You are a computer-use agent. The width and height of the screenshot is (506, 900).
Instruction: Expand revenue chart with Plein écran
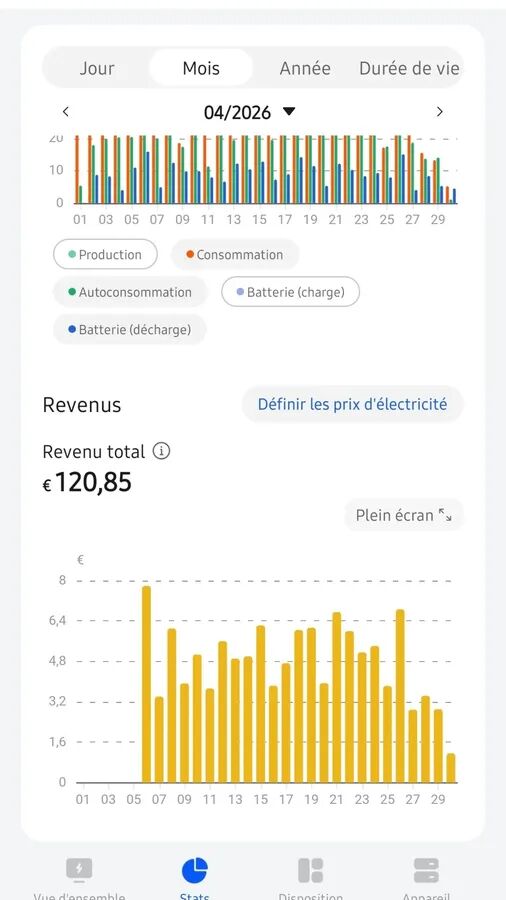tap(404, 515)
